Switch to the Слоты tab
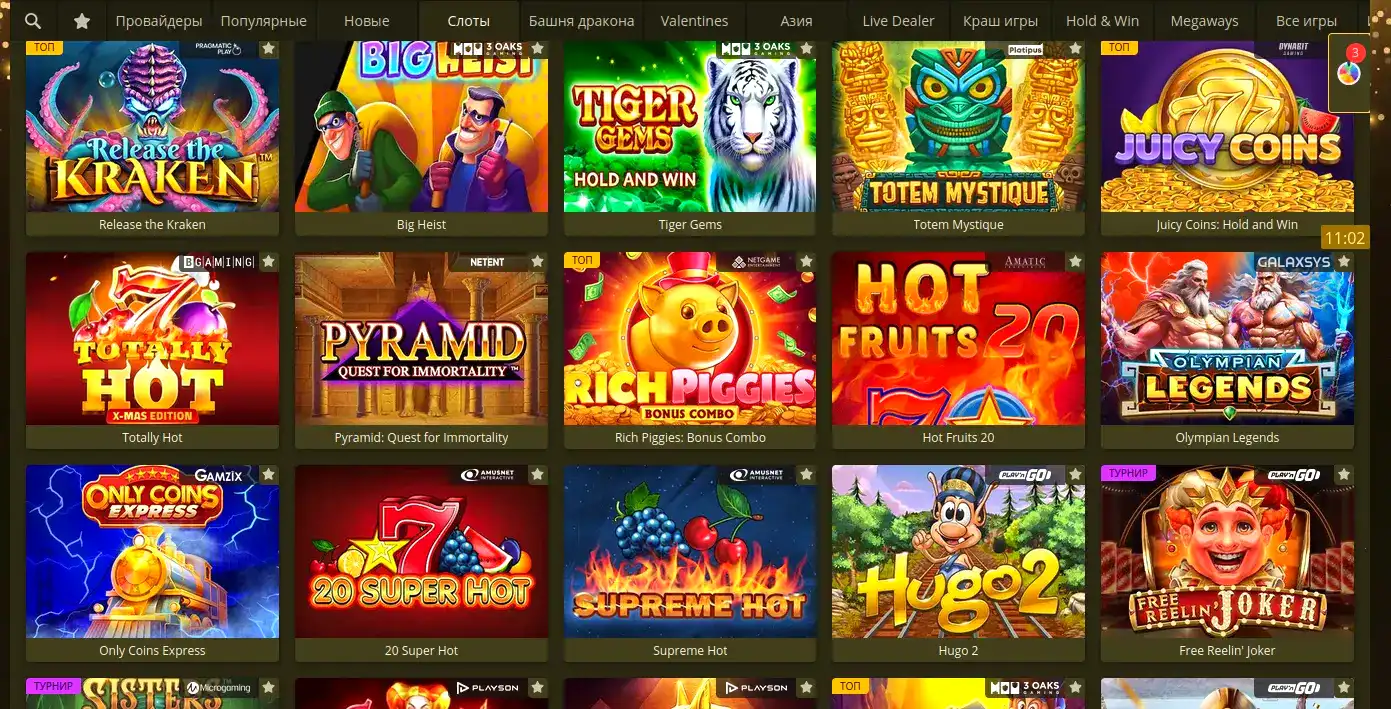Screen dimensions: 1391x709 click(x=469, y=21)
